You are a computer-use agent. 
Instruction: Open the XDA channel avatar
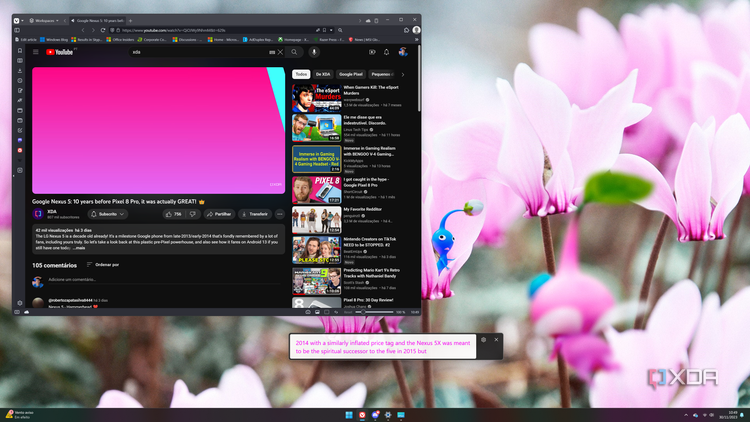38,214
